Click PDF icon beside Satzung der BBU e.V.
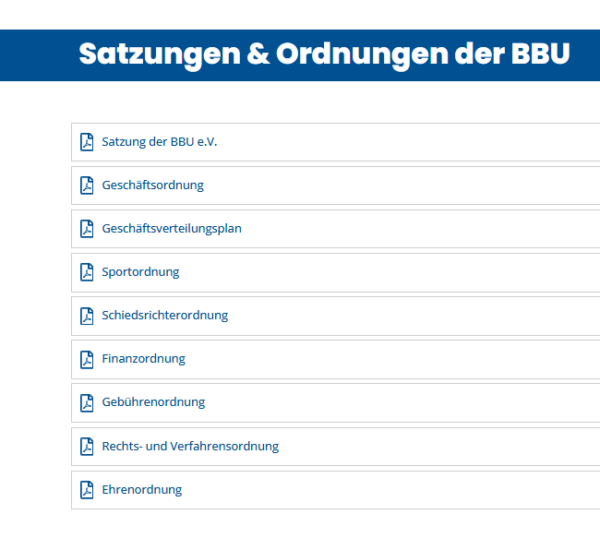 click(87, 142)
